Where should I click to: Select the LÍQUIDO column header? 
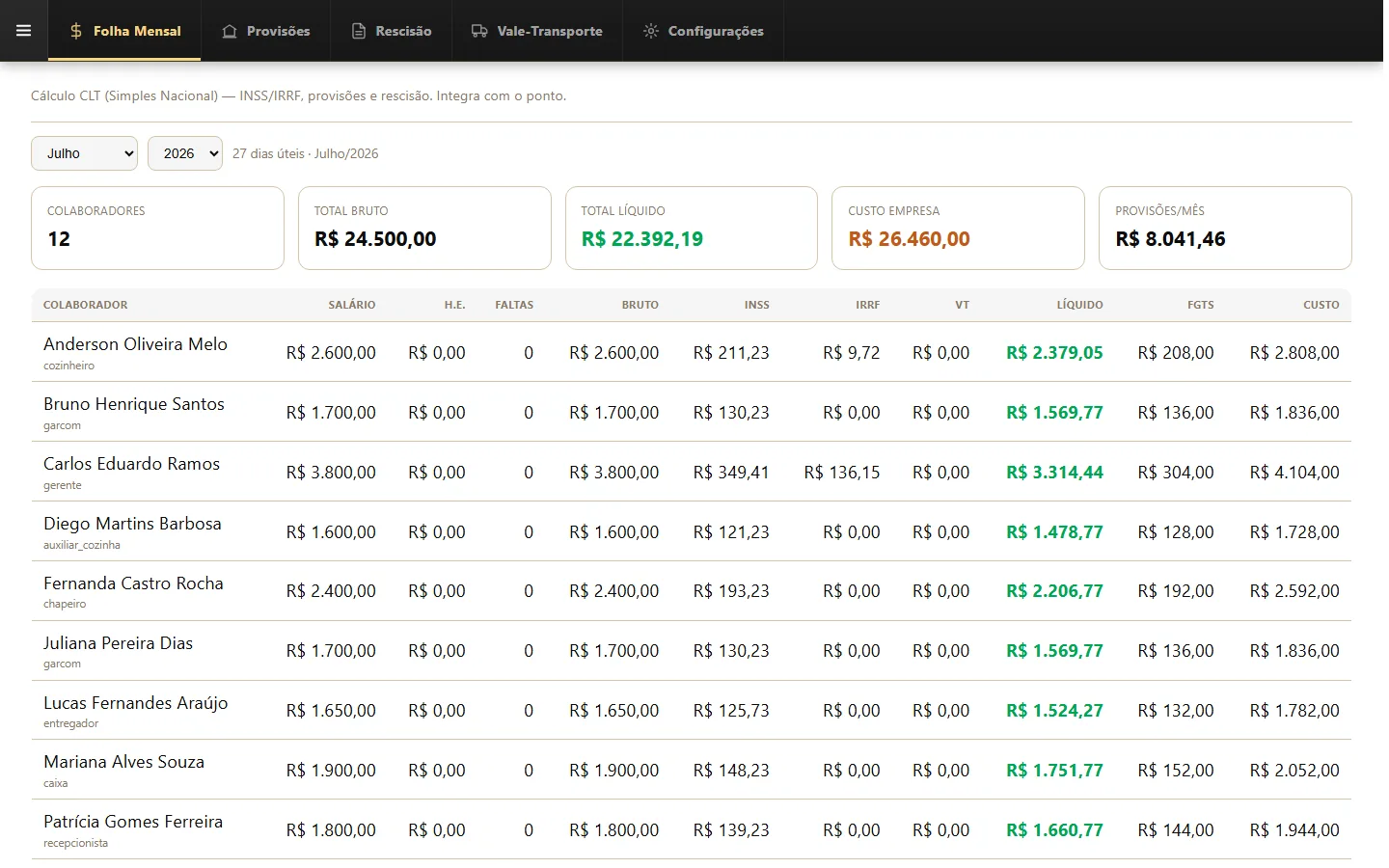point(1079,305)
